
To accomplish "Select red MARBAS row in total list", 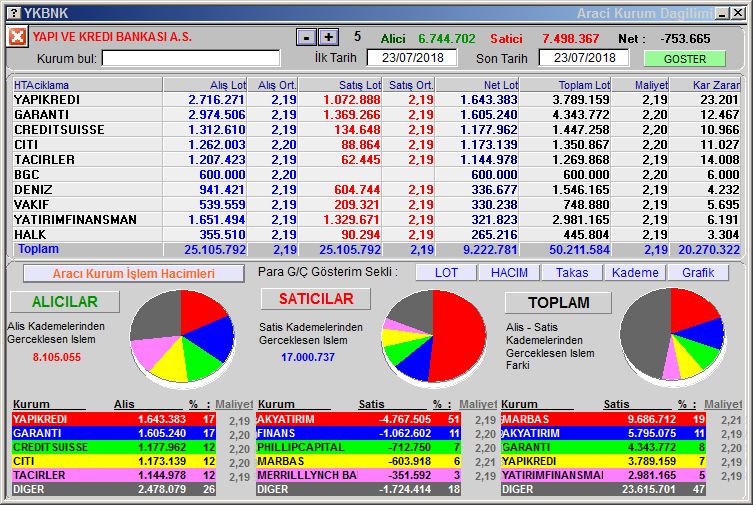I will click(603, 419).
